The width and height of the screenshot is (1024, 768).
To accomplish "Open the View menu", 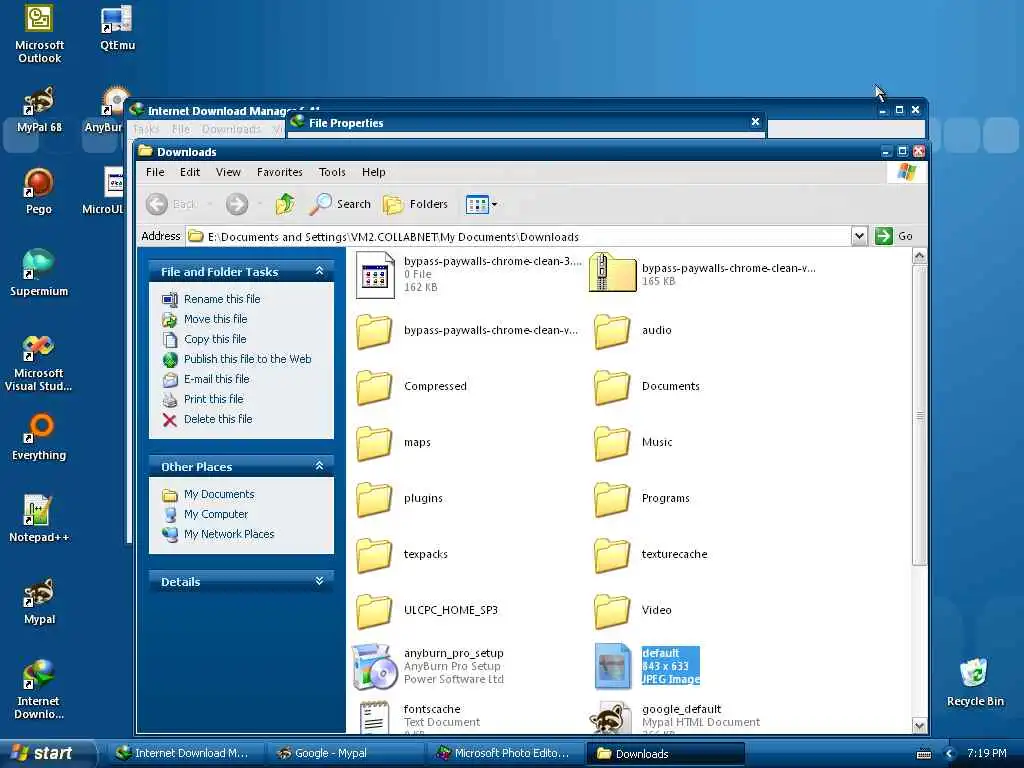I will (228, 172).
